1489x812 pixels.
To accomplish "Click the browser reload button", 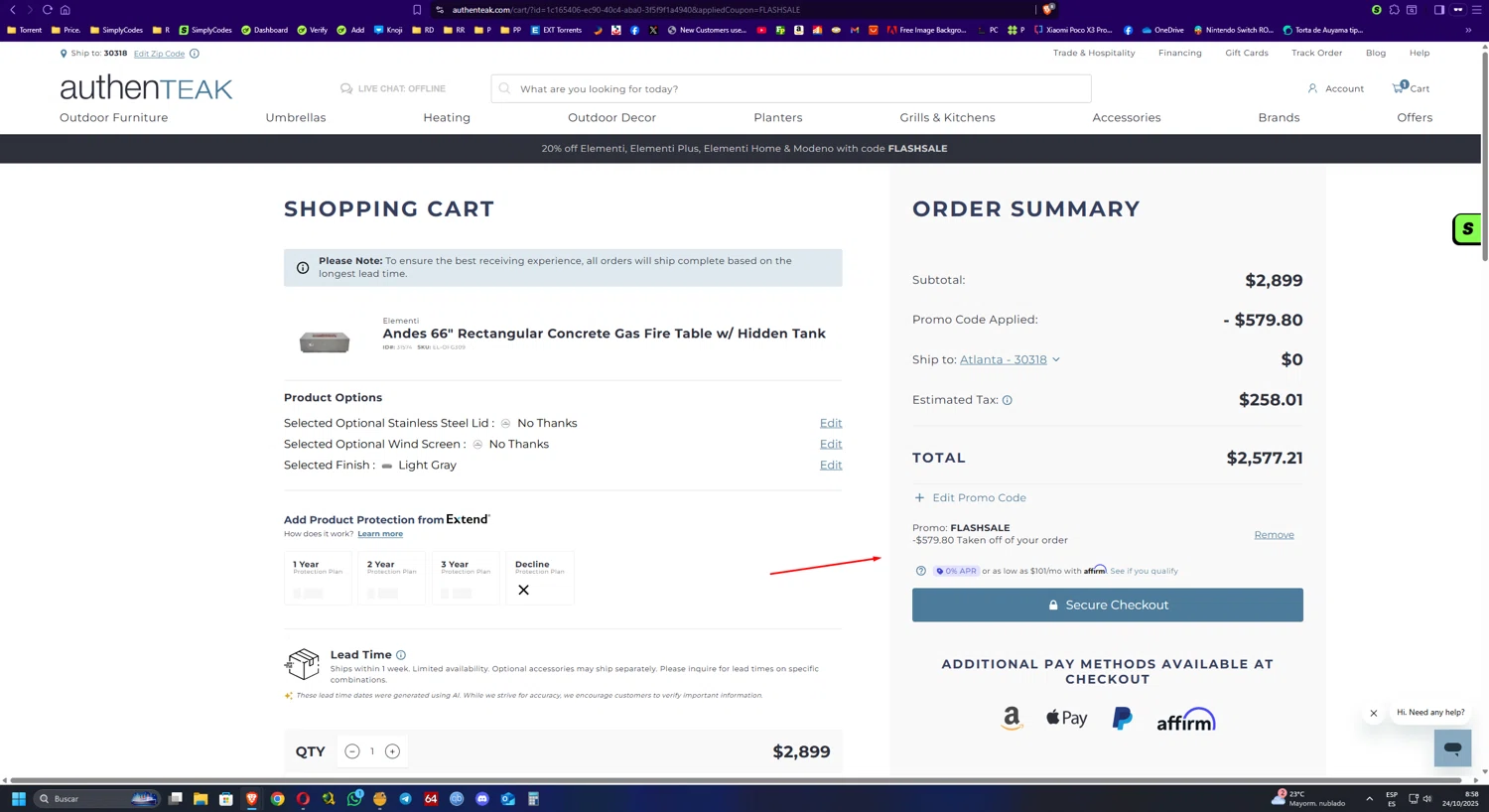I will click(x=47, y=10).
